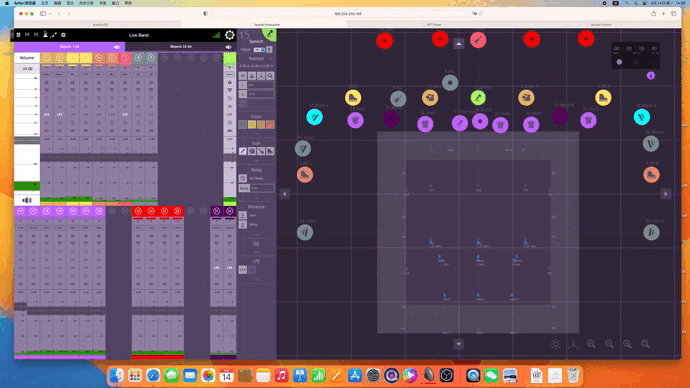Switch to the Objects 1-32 tab
Screen dimensions: 690x388
click(x=70, y=47)
